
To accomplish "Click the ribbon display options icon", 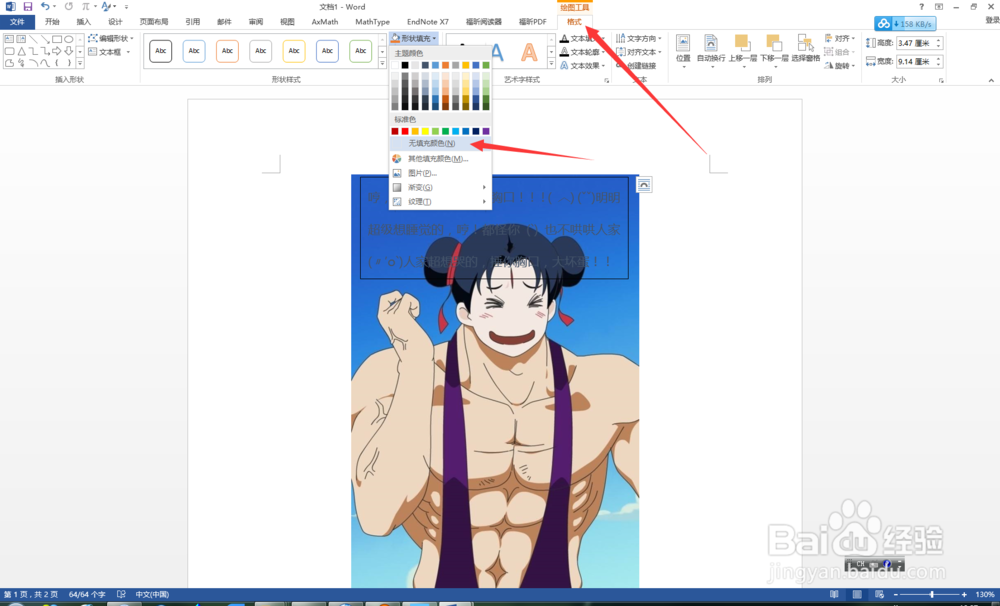I will click(x=939, y=6).
